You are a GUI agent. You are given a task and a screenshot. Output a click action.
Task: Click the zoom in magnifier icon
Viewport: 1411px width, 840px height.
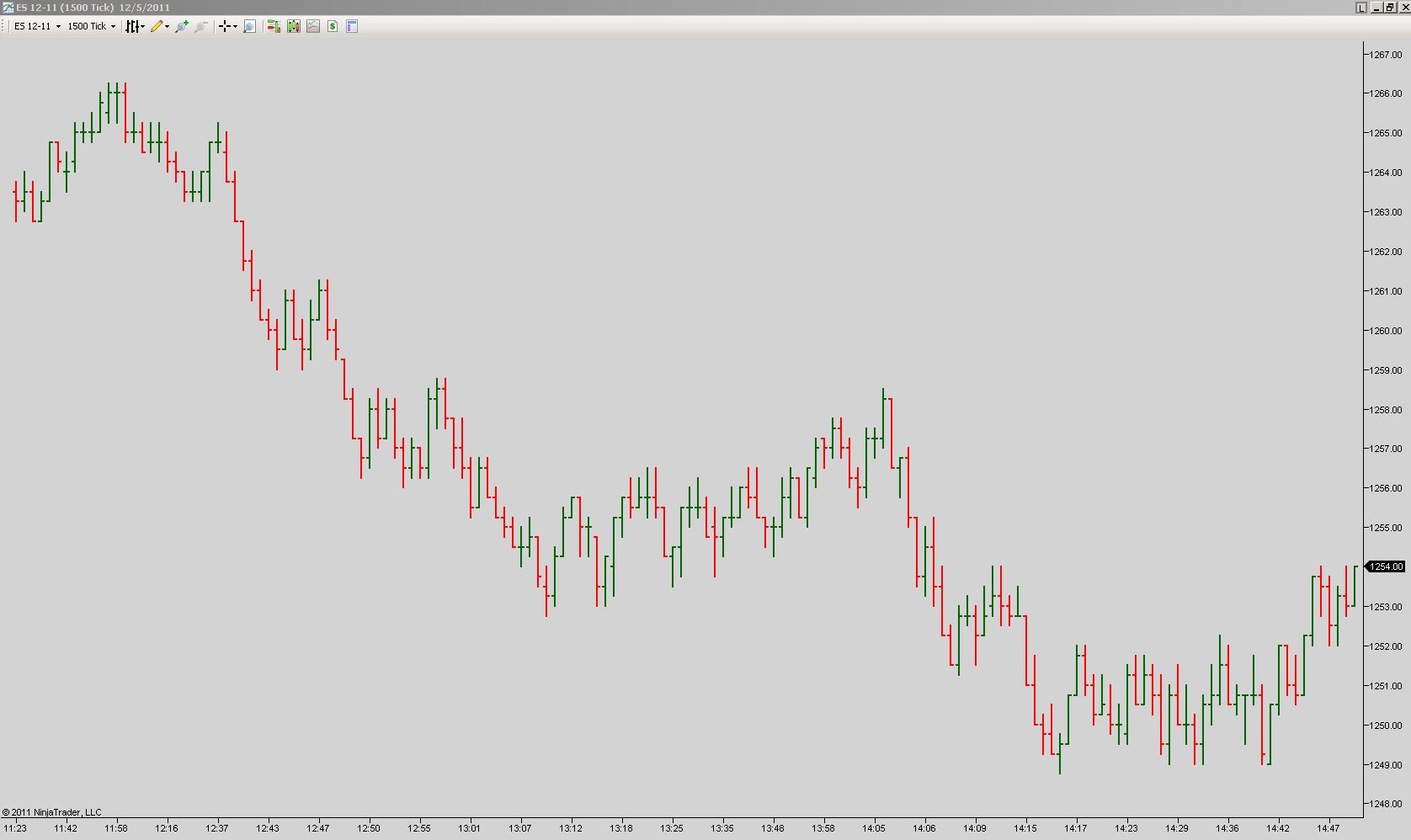click(x=181, y=26)
